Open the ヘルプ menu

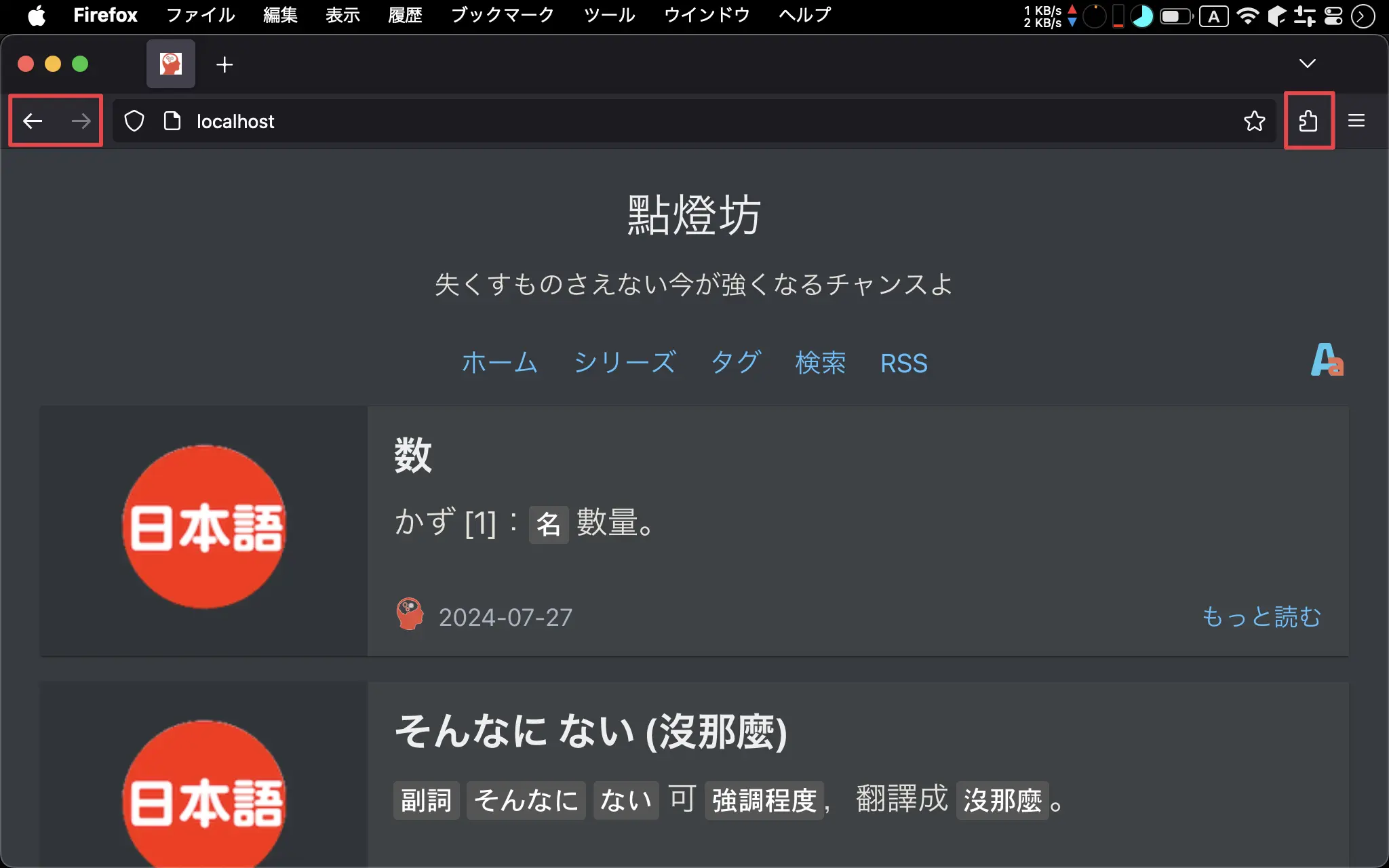pos(805,15)
